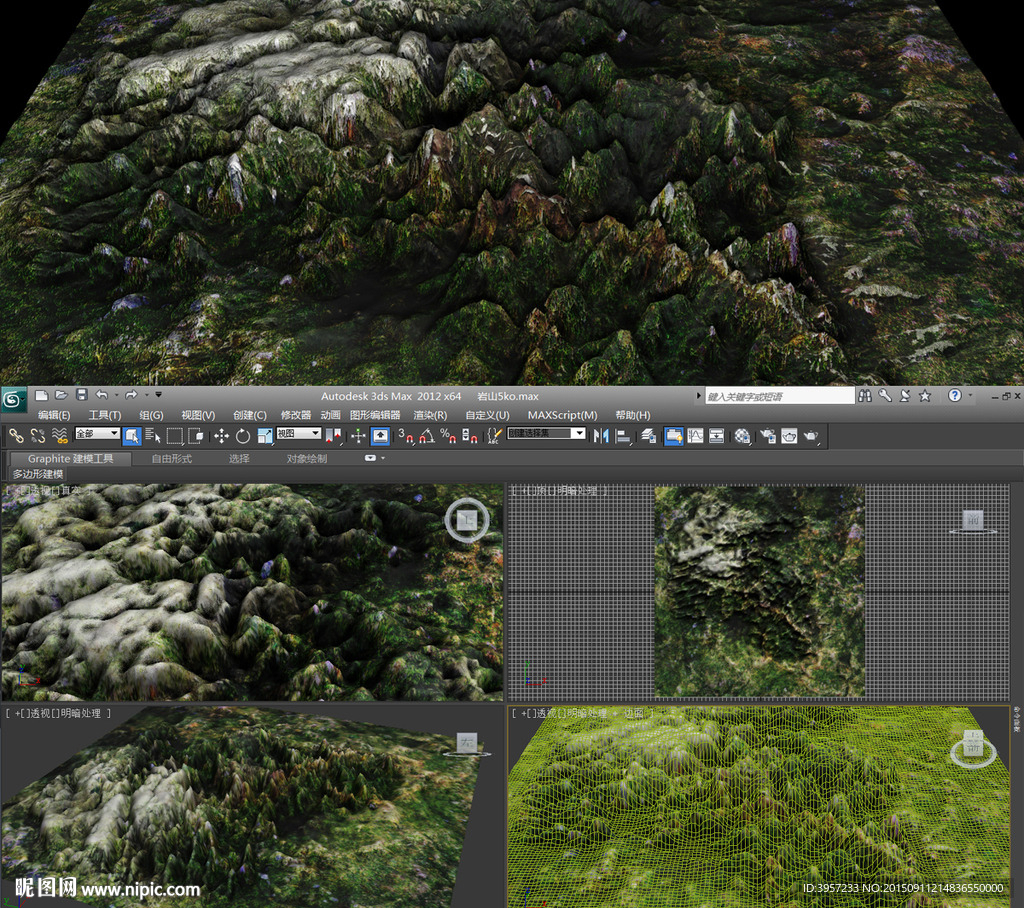
Task: Open the Material Editor icon
Action: pyautogui.click(x=742, y=436)
